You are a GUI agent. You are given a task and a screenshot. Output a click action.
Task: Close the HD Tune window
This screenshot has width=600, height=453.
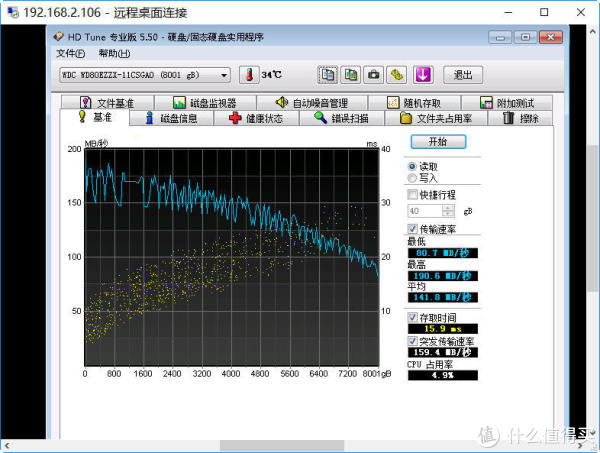(x=551, y=37)
